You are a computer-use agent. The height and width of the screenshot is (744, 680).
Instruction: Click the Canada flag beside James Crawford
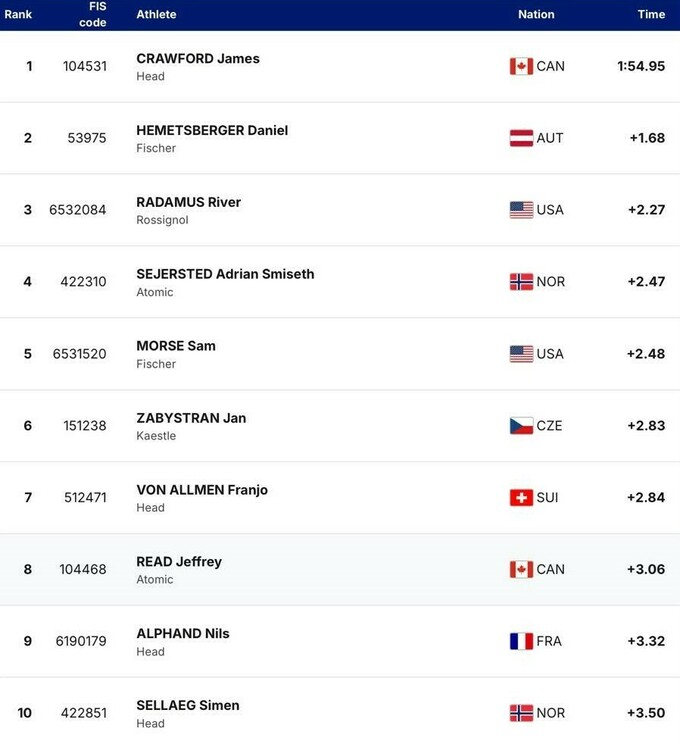pos(521,66)
